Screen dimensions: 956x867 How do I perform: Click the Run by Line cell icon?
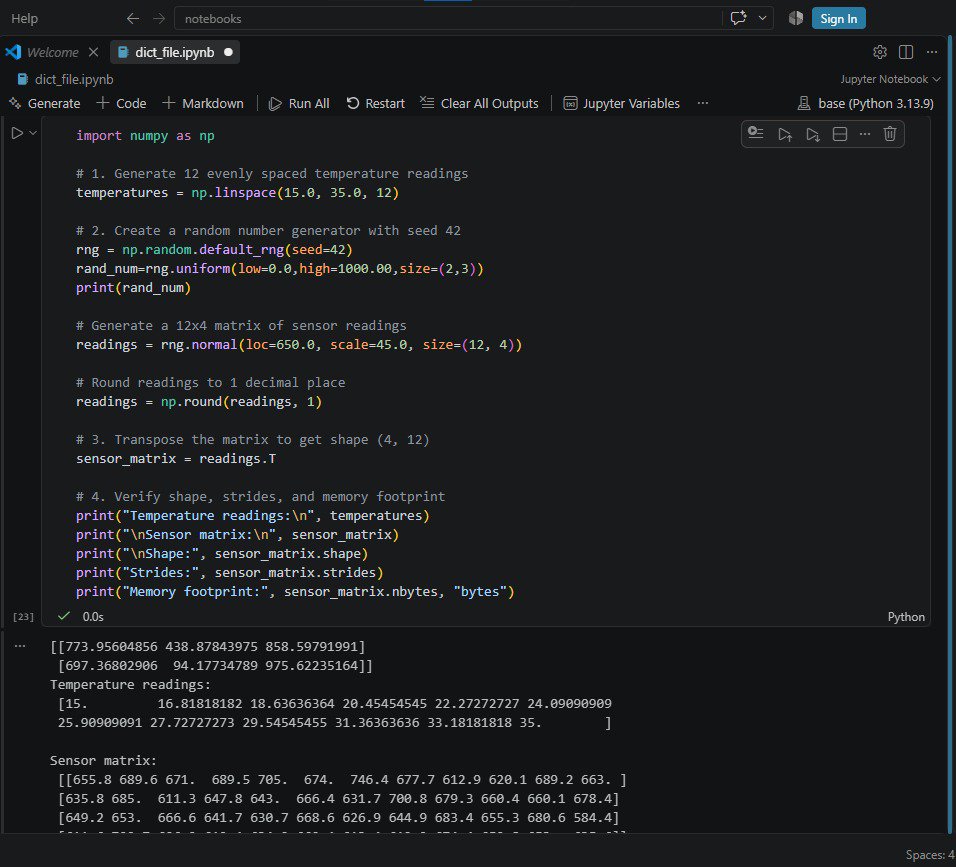(x=755, y=134)
